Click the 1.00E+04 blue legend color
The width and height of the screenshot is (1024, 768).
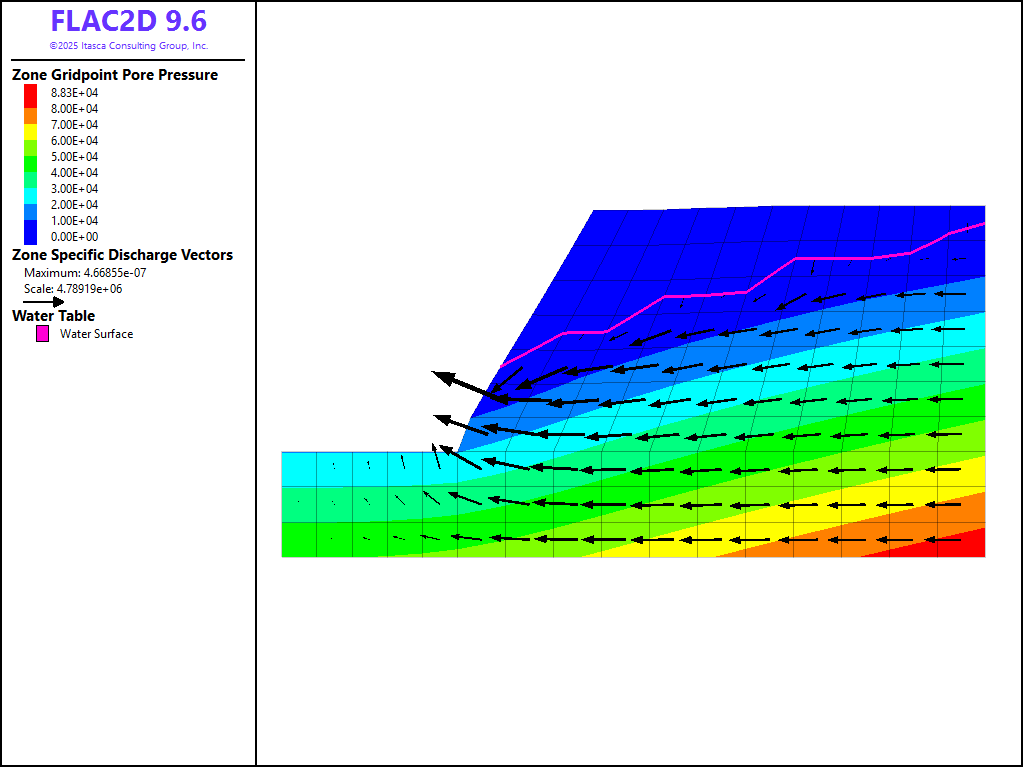pyautogui.click(x=30, y=218)
